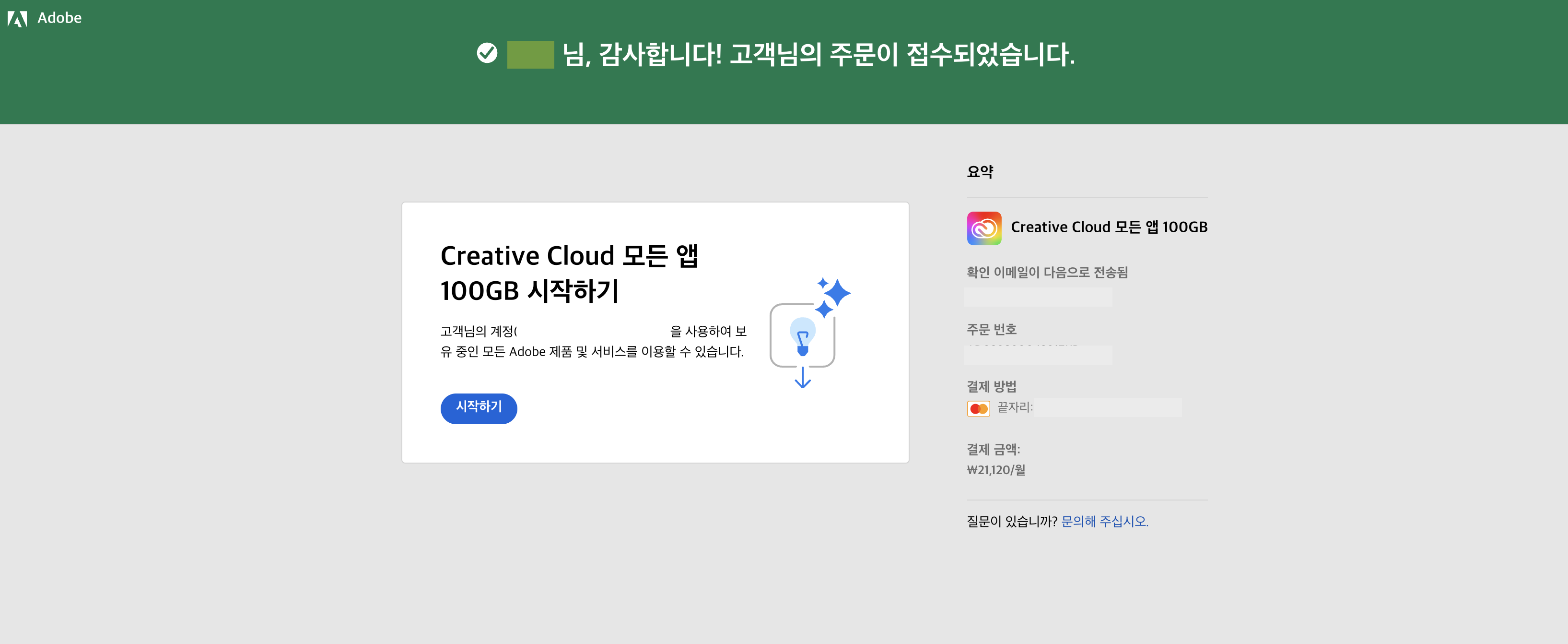Click the 주문 번호 order number value
1568x644 pixels.
[x=1038, y=355]
